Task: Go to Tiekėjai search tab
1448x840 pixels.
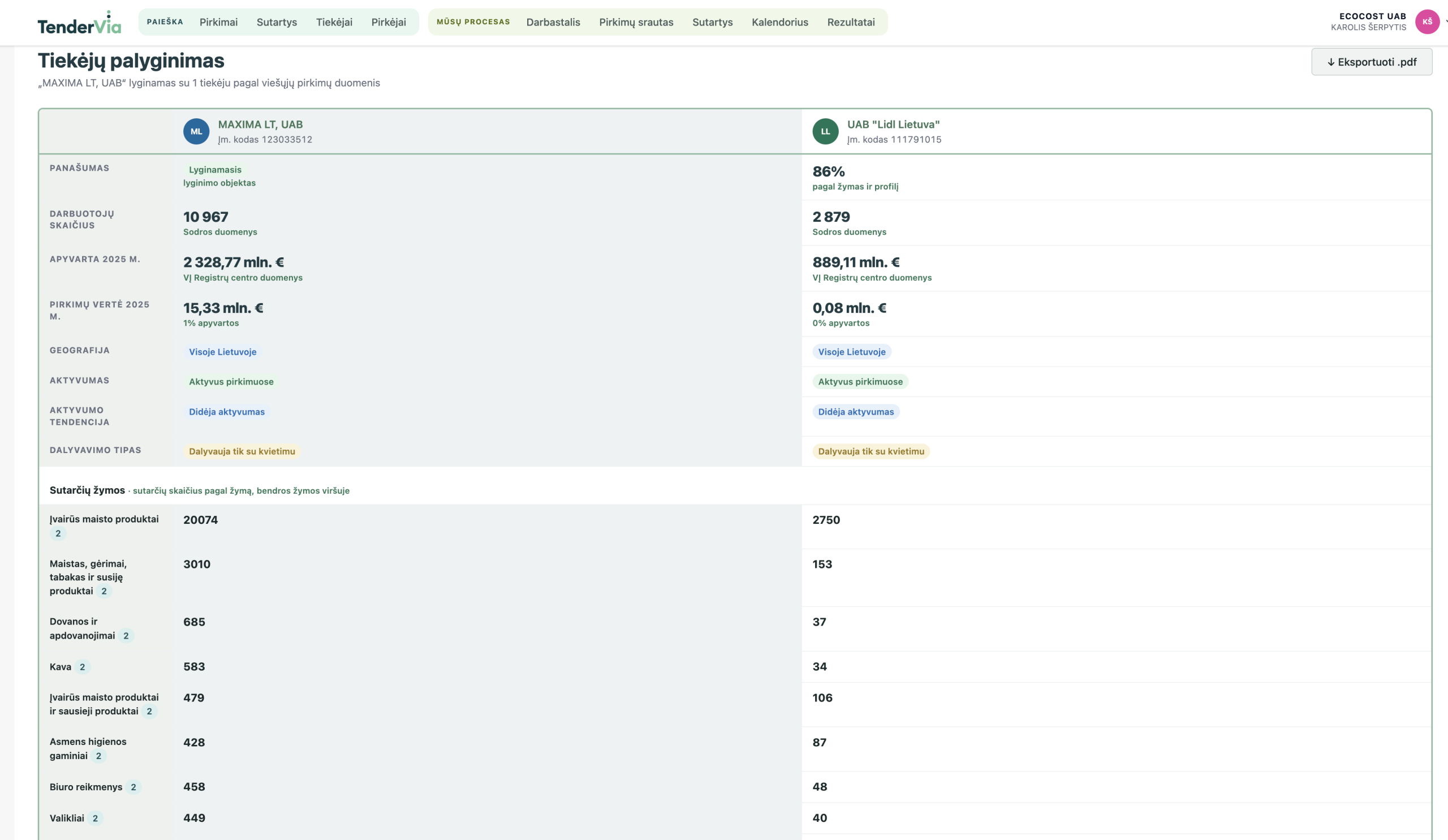Action: [334, 22]
